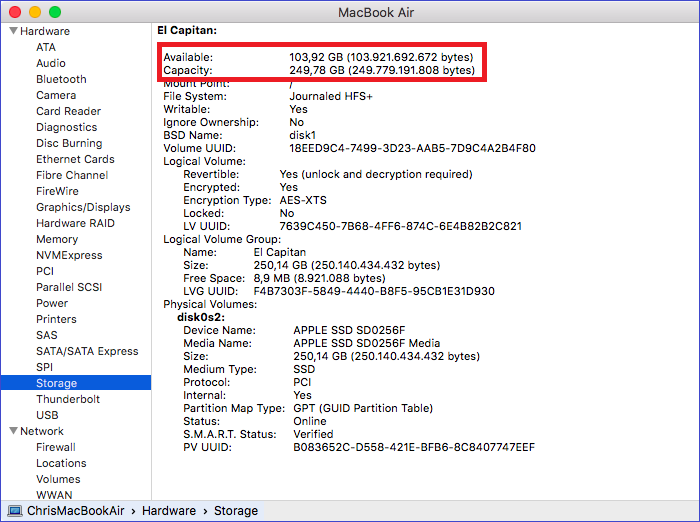
Task: Click the Journaled HFS+ file system value
Action: 331,96
